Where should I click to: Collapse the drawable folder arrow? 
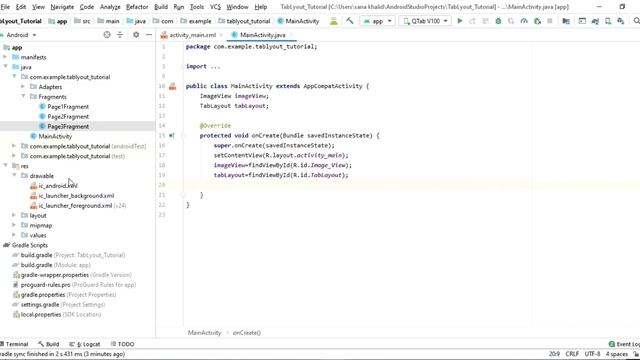pyautogui.click(x=14, y=176)
